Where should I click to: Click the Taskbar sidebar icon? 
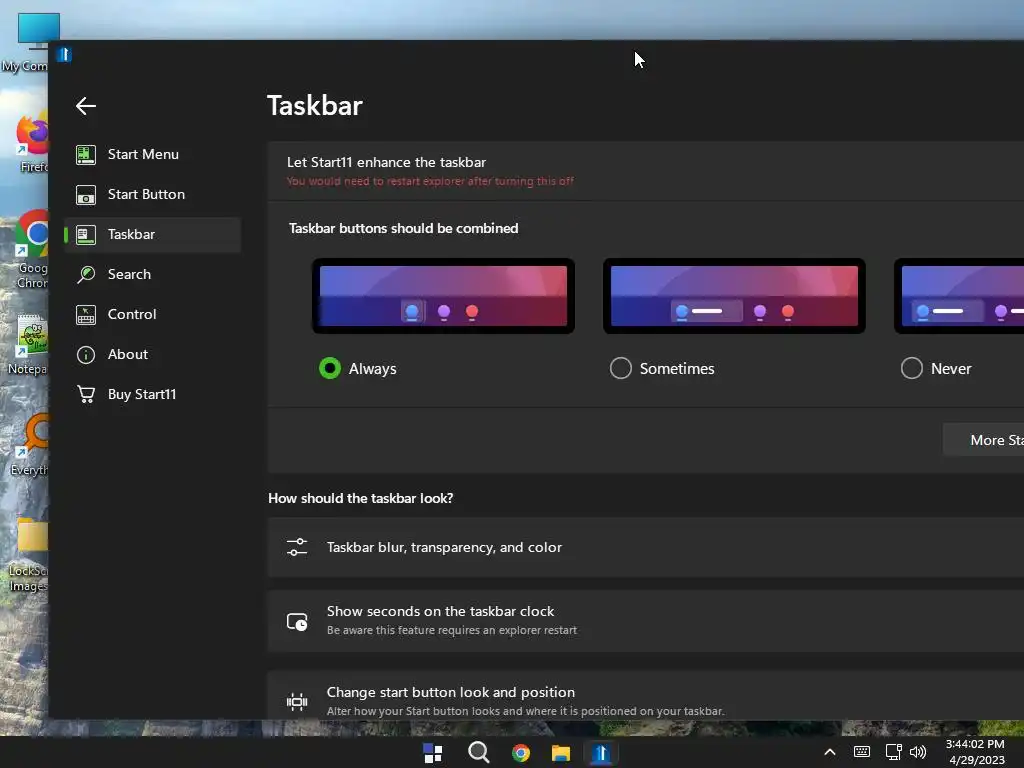[86, 234]
